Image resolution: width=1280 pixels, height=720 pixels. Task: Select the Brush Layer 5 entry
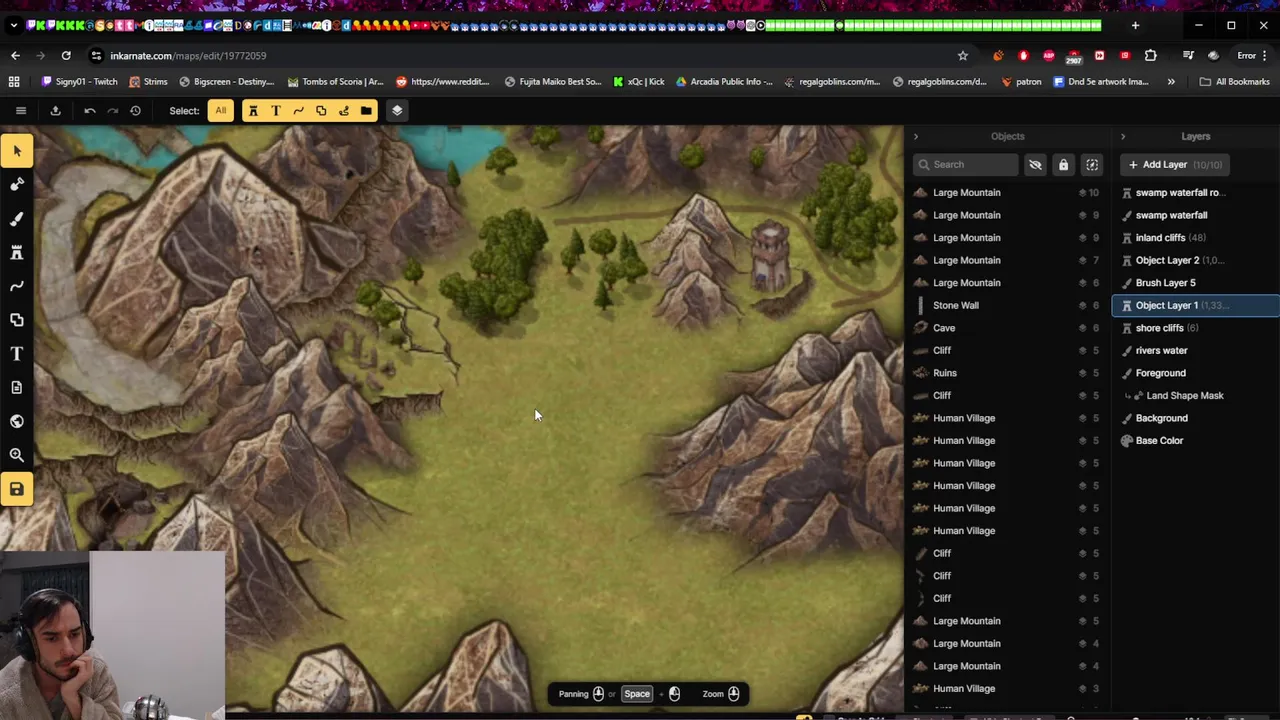[x=1195, y=283]
